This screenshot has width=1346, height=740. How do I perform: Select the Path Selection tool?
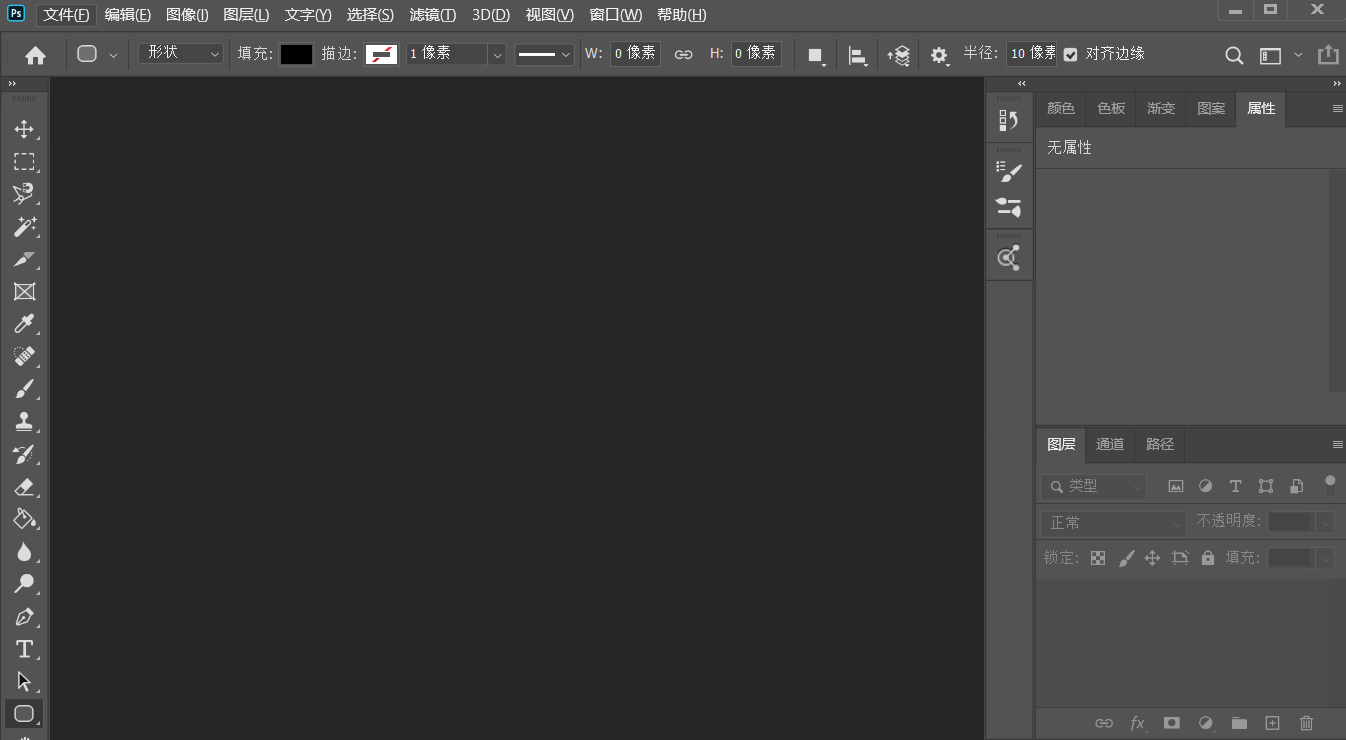click(x=24, y=681)
